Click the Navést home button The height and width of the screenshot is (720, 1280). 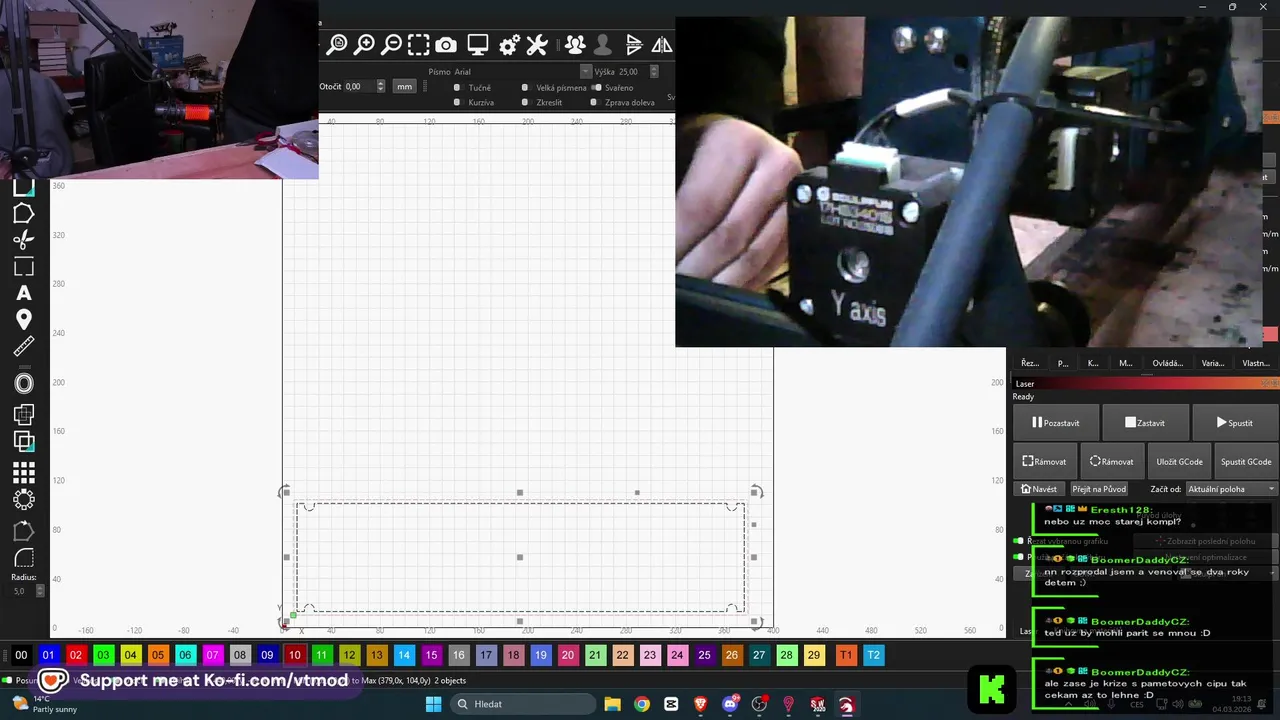[x=1038, y=489]
